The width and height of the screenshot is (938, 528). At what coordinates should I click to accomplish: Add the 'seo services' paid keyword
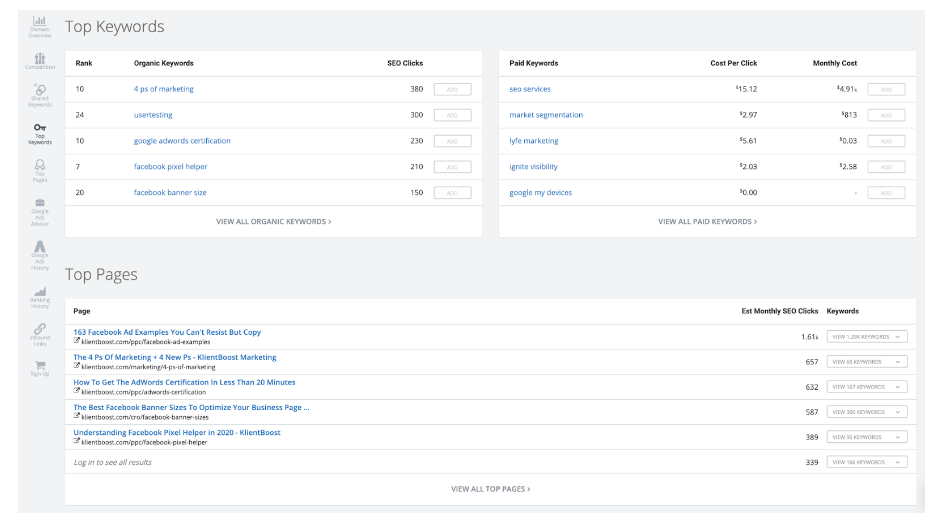click(x=886, y=89)
